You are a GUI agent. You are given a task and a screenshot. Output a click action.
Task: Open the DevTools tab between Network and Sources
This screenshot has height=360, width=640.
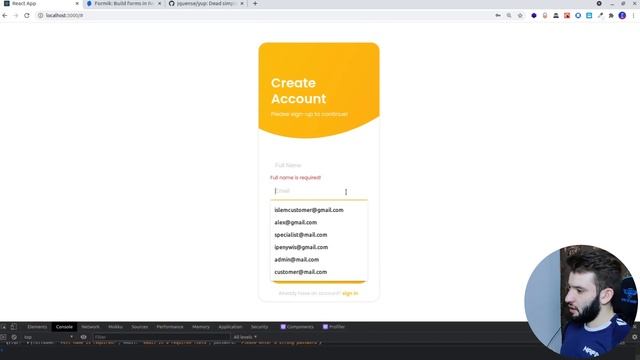[115, 327]
